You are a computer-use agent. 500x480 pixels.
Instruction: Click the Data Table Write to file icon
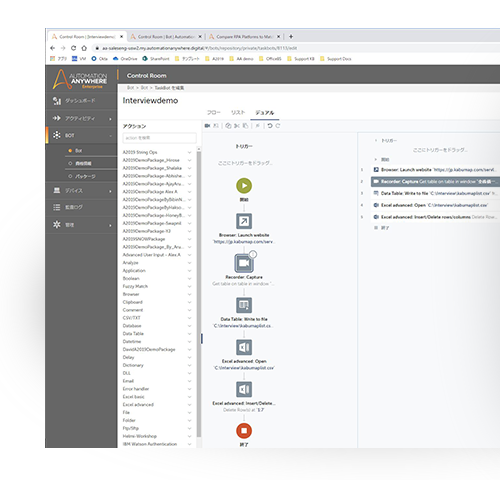pos(244,305)
